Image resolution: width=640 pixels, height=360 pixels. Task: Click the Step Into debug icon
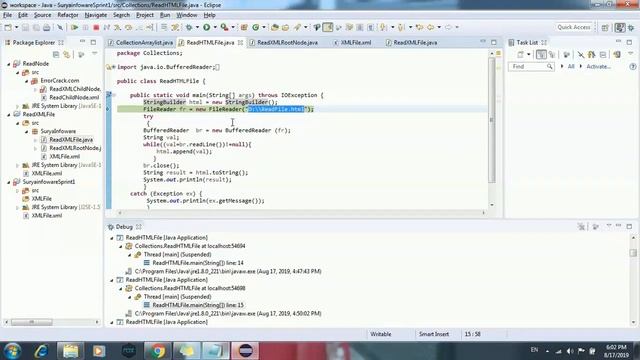[x=118, y=27]
